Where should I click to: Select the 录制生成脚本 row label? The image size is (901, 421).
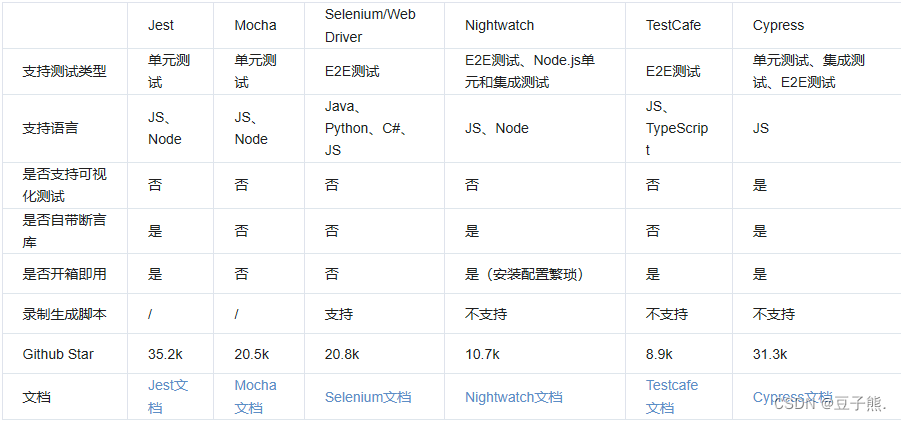64,314
